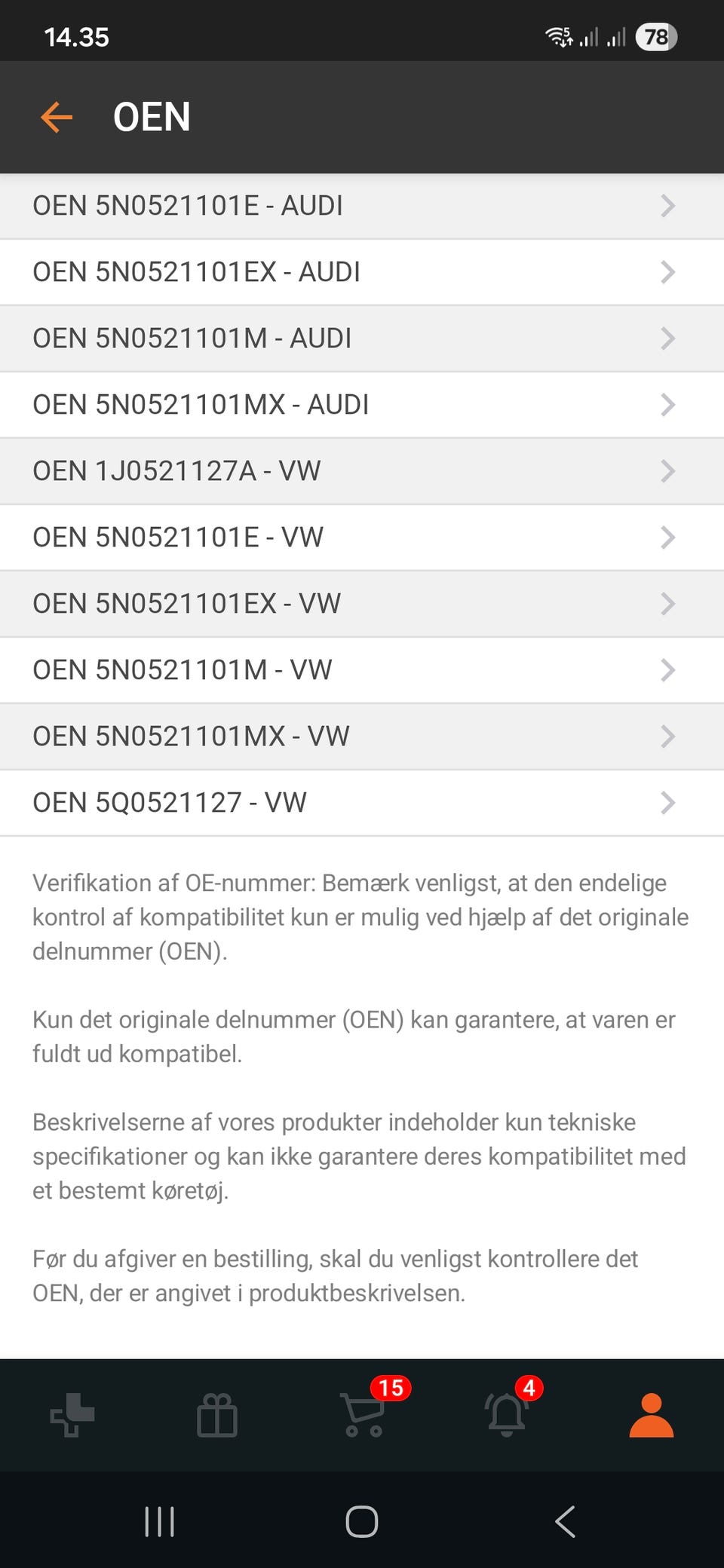Tap the orange back arrow

click(x=57, y=118)
